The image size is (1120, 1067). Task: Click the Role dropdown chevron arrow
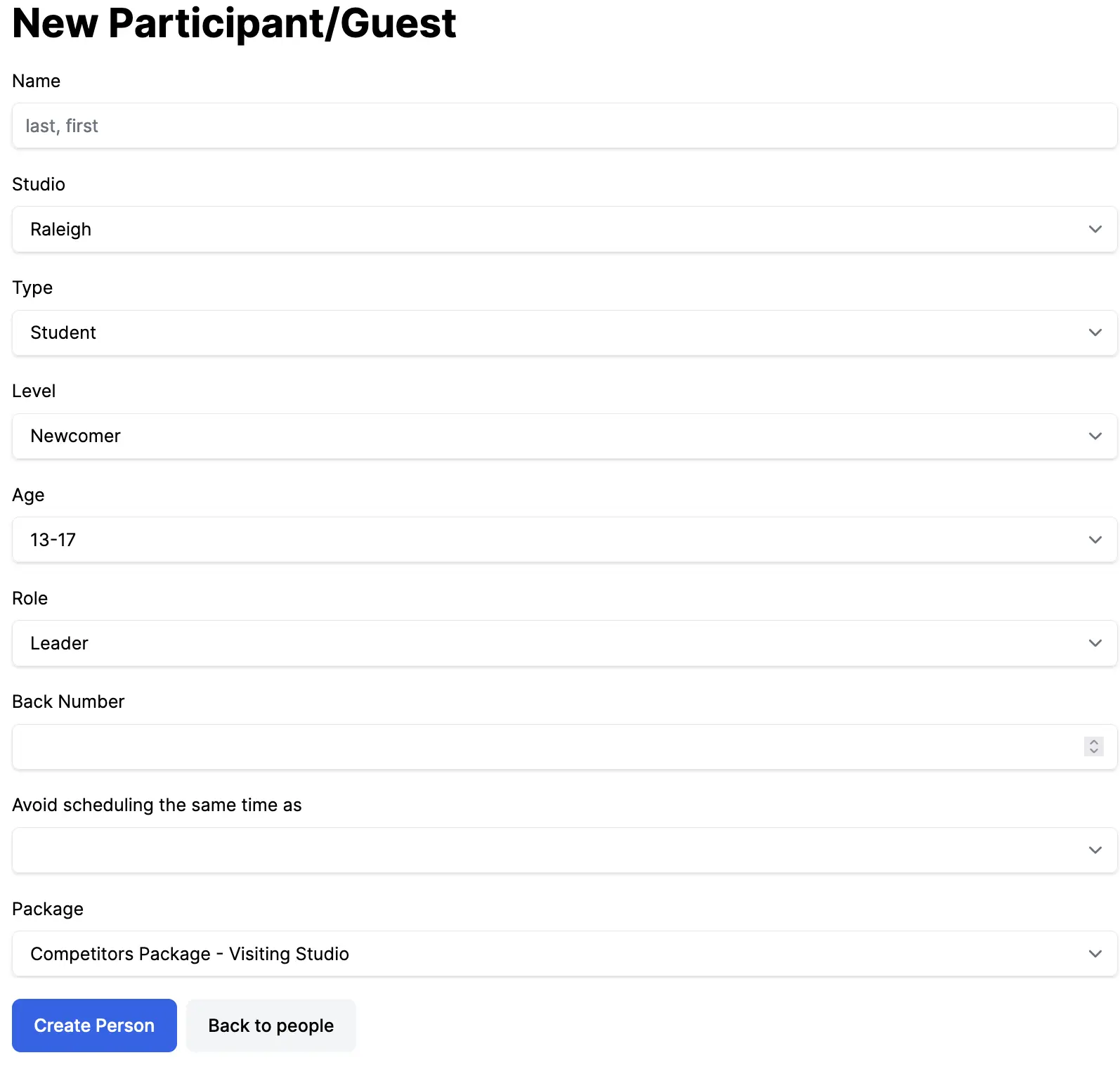click(1095, 643)
